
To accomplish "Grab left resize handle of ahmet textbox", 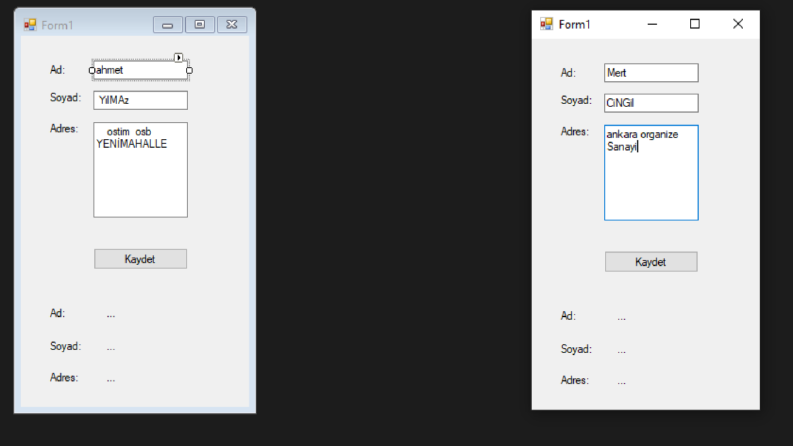I will [x=92, y=70].
